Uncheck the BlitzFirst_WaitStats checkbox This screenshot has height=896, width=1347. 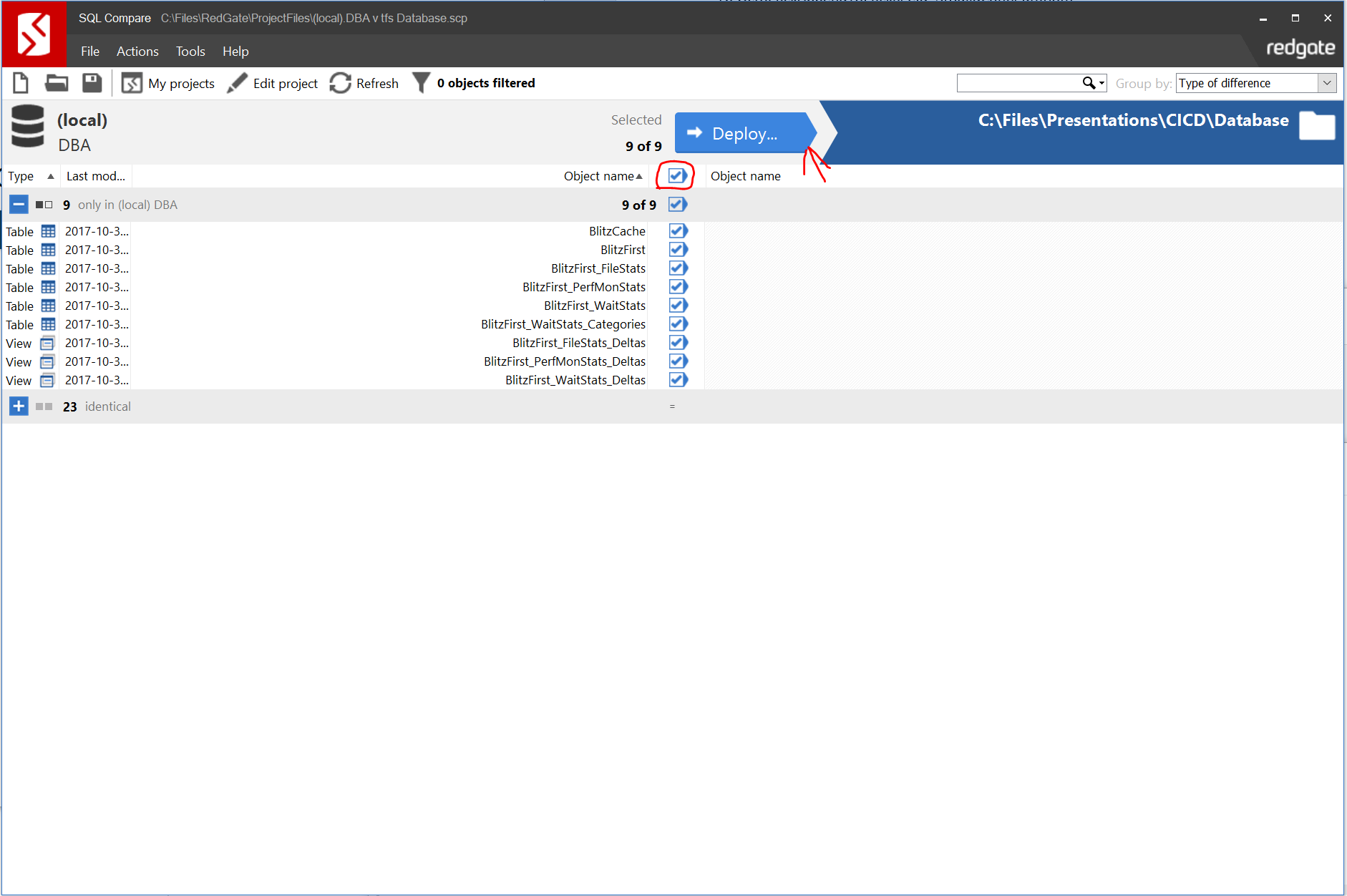coord(678,306)
